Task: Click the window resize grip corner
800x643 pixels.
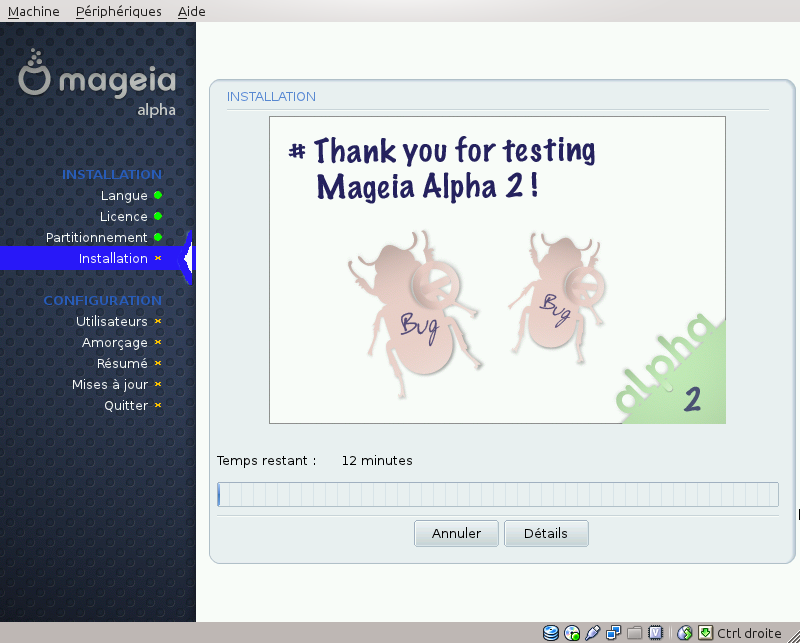Action: [794, 636]
